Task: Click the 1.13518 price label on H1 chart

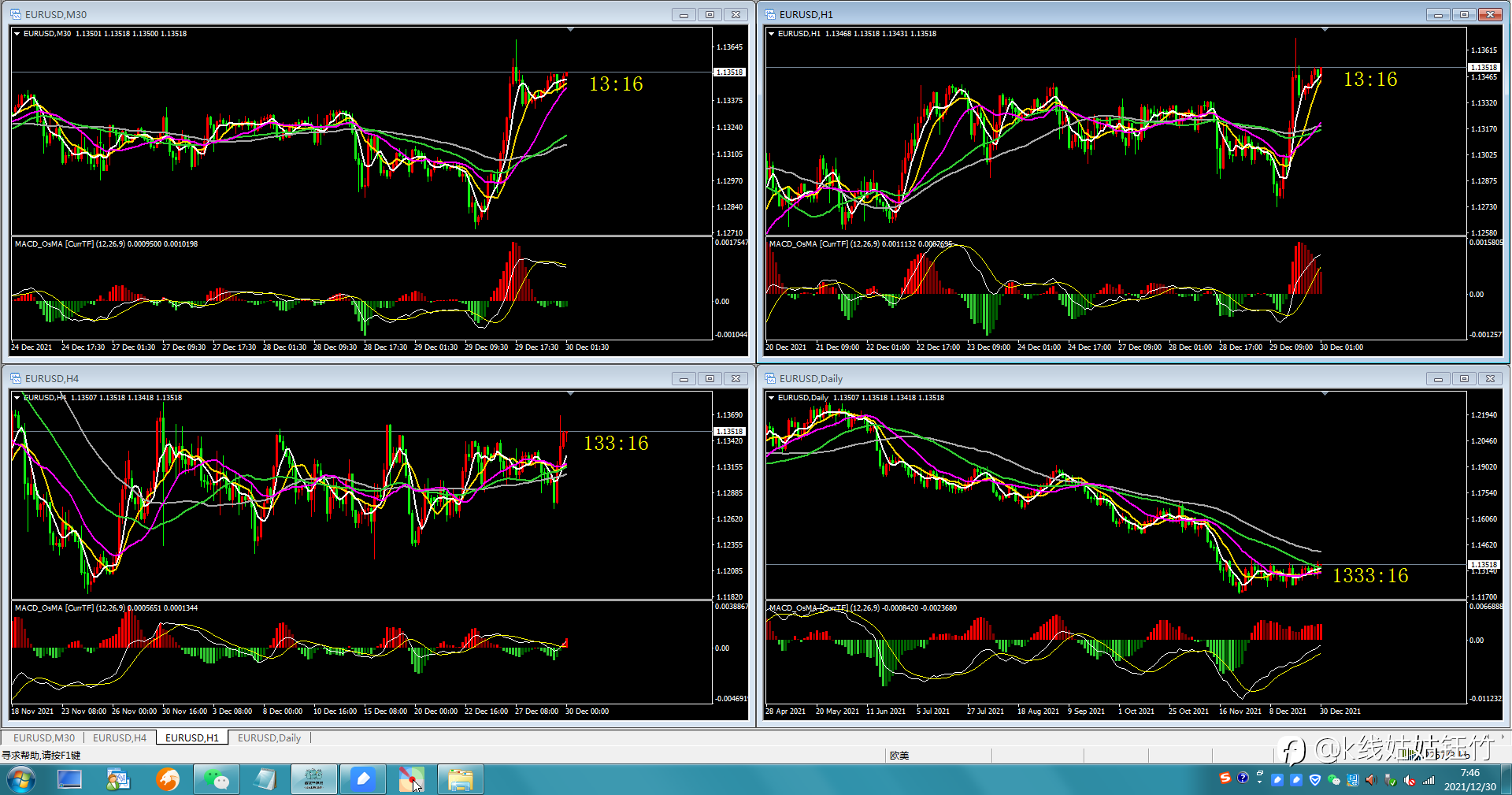Action: click(1484, 67)
